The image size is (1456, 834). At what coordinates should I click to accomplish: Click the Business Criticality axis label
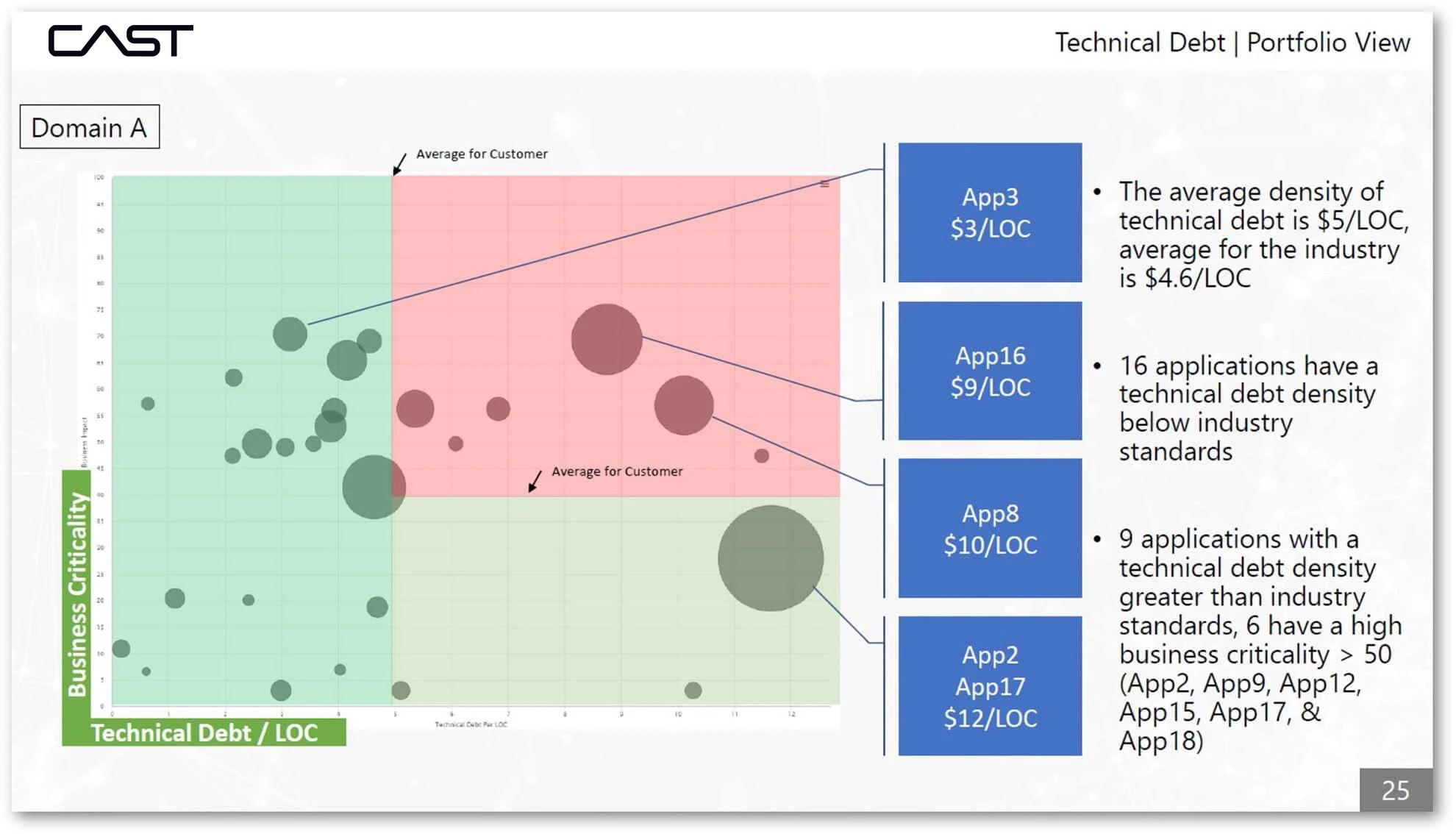click(x=76, y=594)
